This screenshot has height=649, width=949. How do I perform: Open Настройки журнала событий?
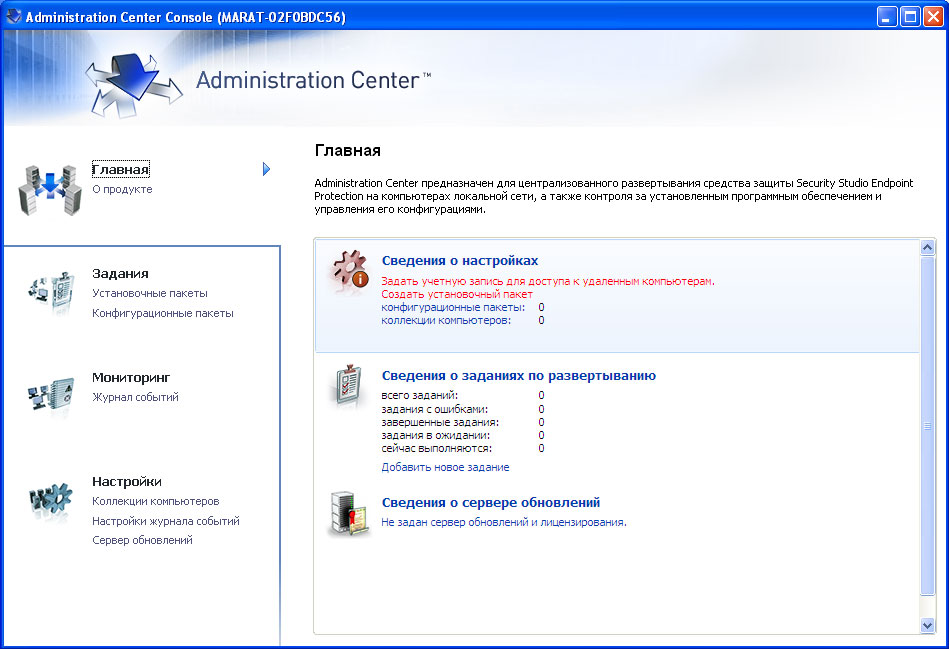[x=166, y=521]
